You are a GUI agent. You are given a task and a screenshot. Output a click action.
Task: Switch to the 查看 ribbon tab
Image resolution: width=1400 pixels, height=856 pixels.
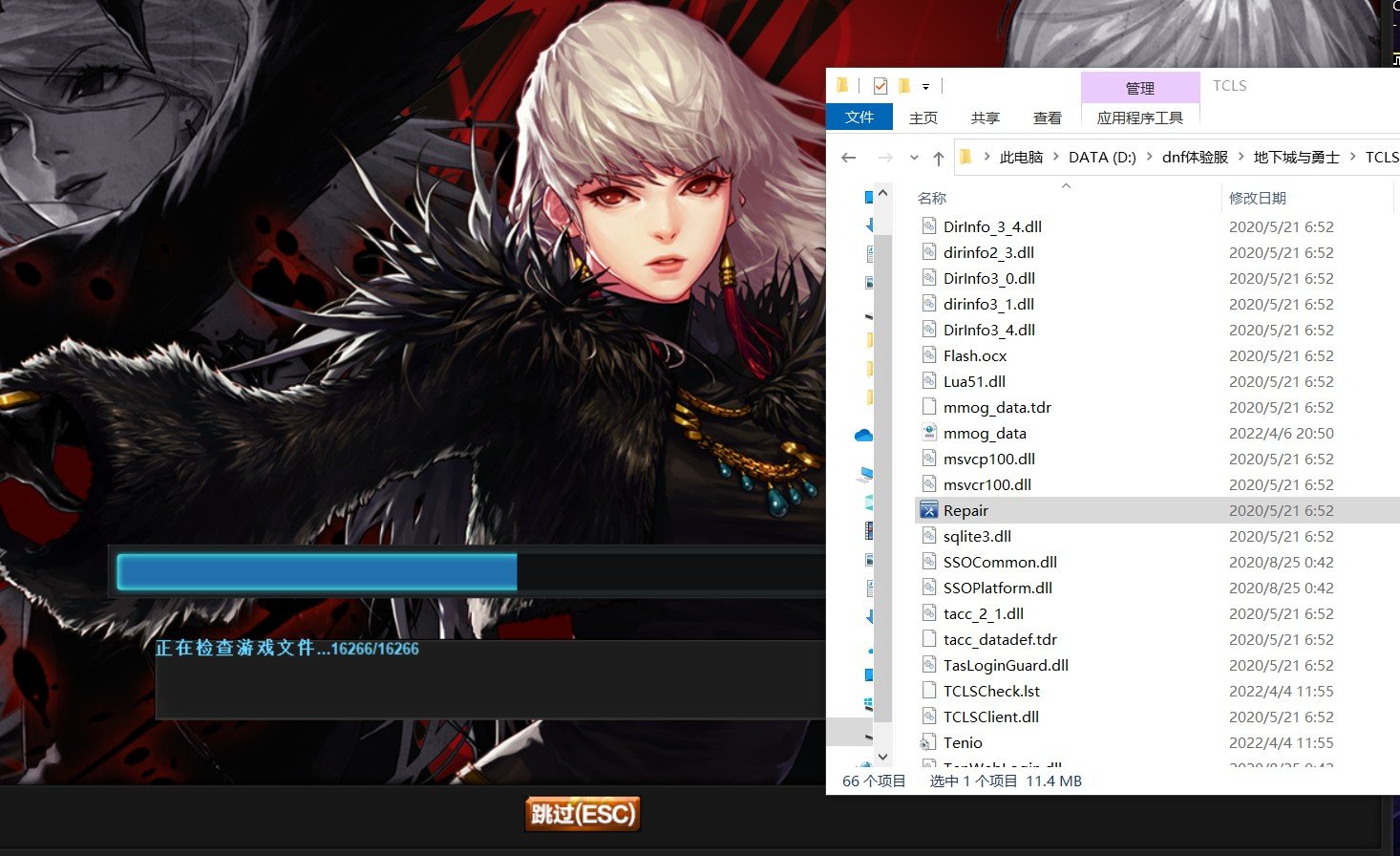point(1048,118)
